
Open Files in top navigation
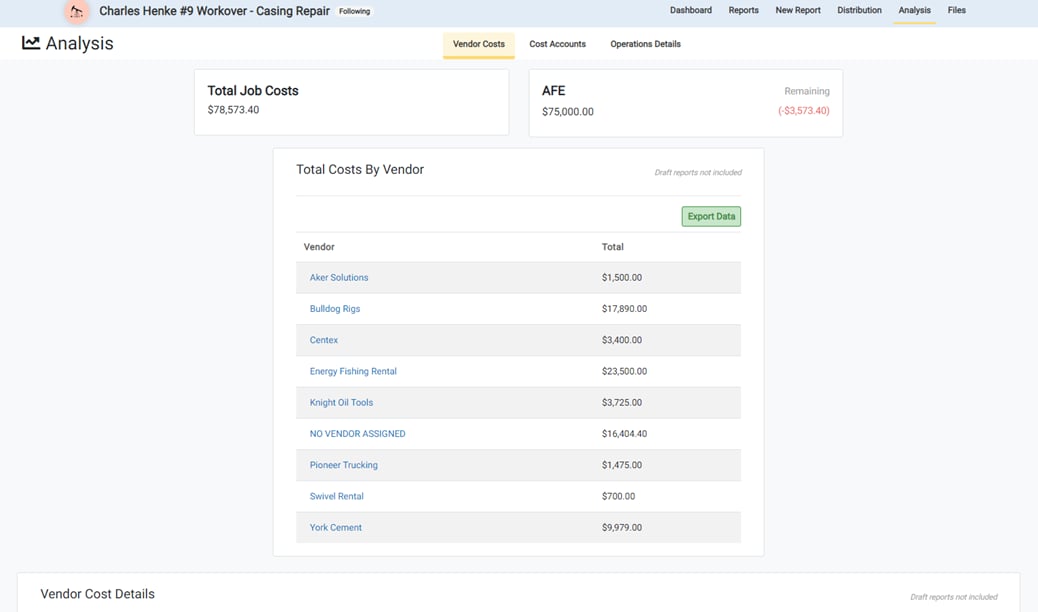click(x=957, y=11)
